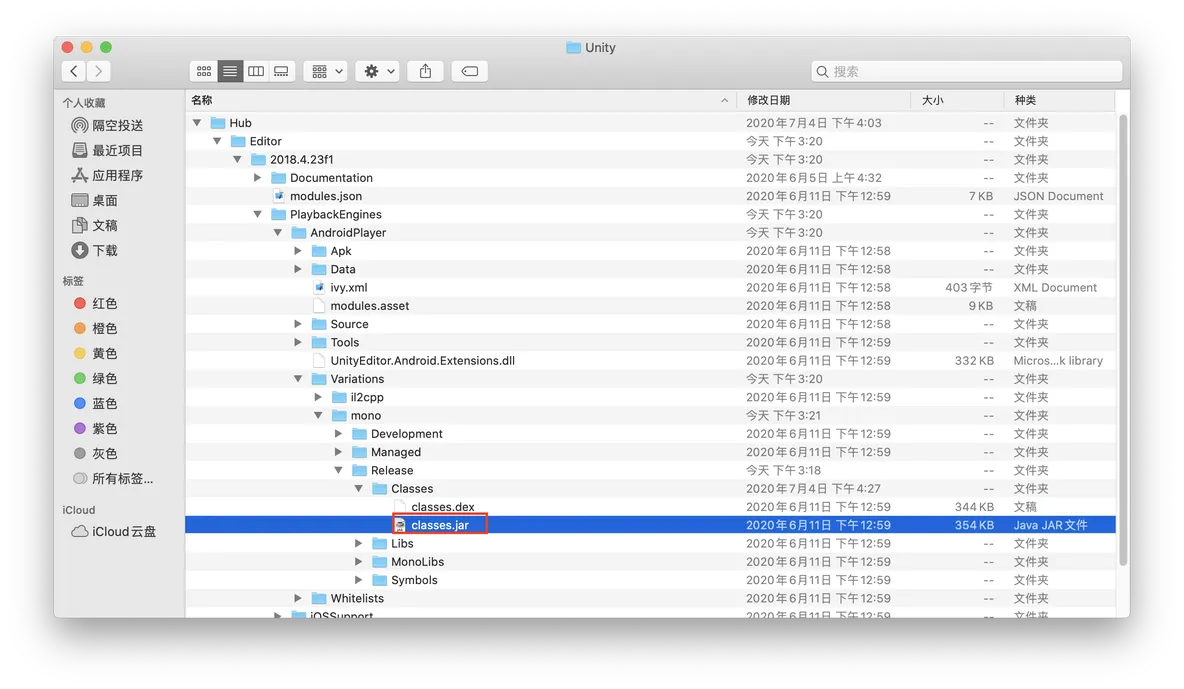The width and height of the screenshot is (1184, 689).
Task: Select the blue tag (蓝色)
Action: point(95,403)
